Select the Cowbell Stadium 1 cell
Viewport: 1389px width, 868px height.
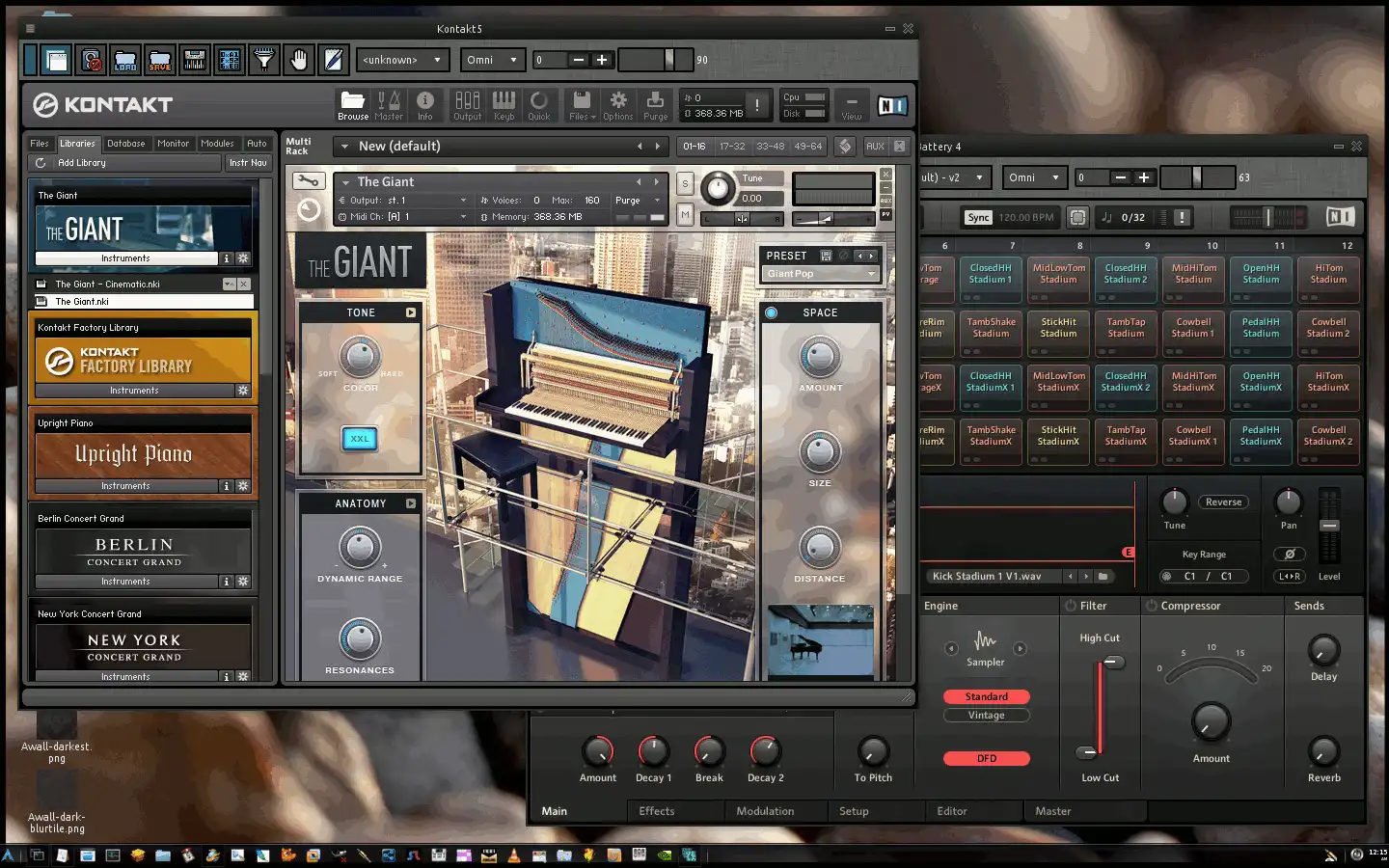1193,328
